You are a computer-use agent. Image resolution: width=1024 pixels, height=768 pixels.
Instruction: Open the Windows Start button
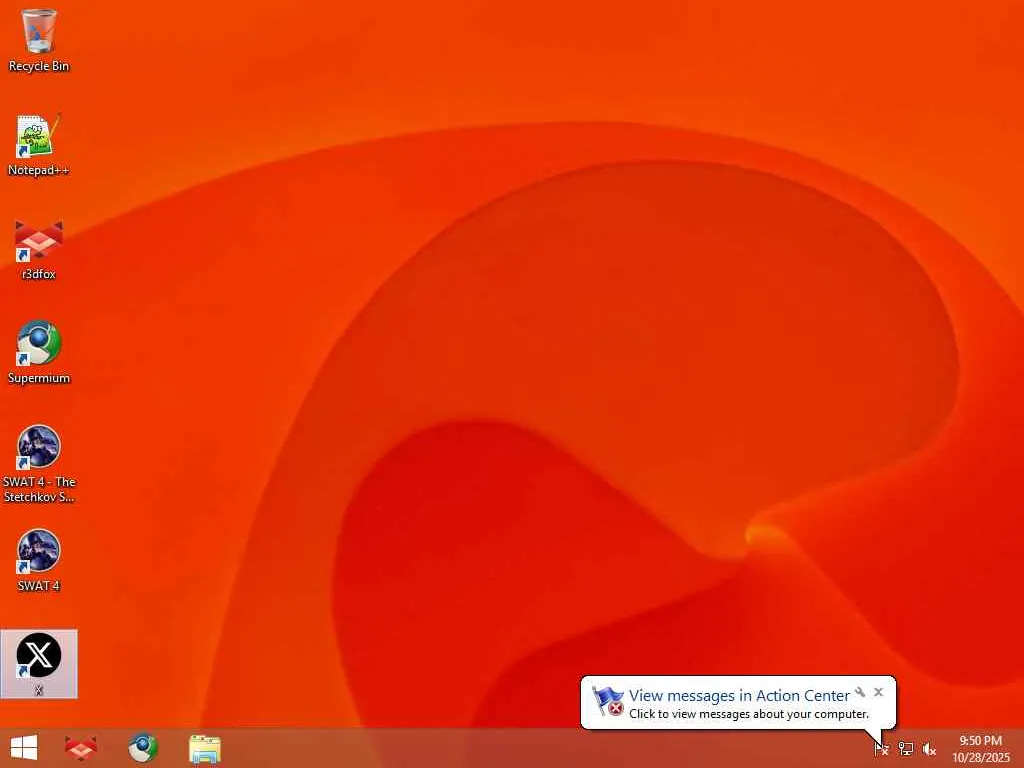click(24, 748)
